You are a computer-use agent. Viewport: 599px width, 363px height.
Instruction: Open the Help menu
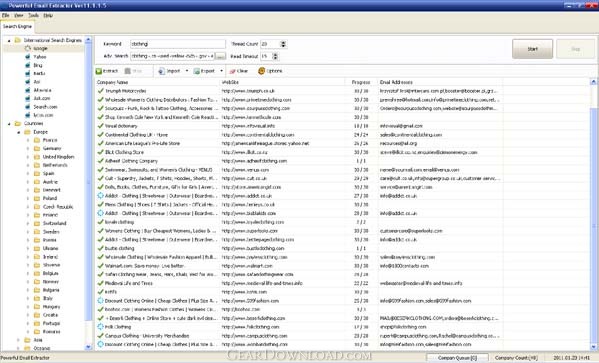click(48, 15)
